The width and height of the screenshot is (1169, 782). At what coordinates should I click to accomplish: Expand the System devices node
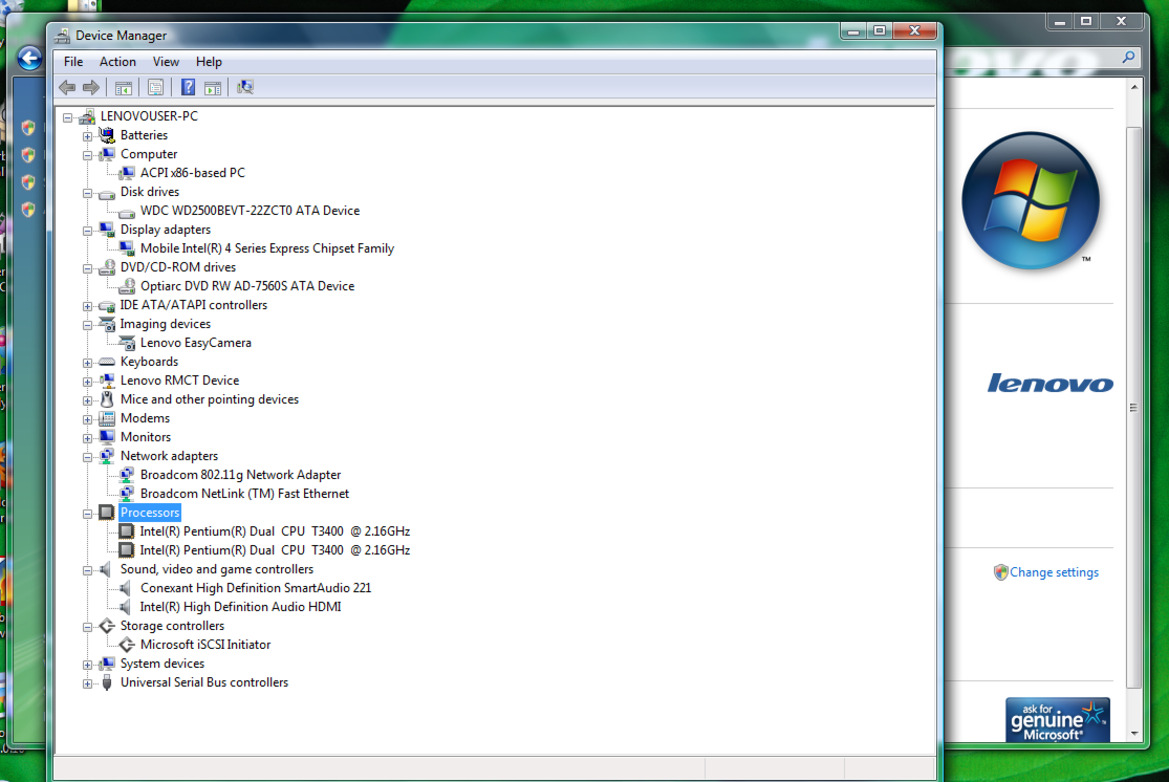(87, 664)
